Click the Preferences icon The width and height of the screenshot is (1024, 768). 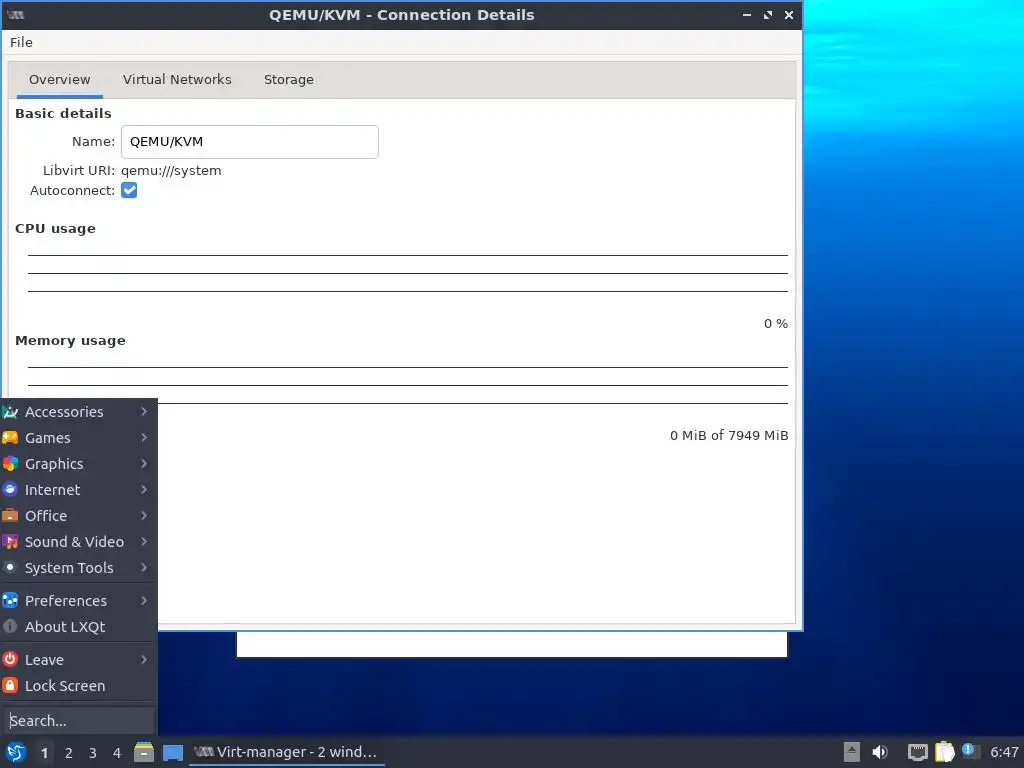point(10,600)
